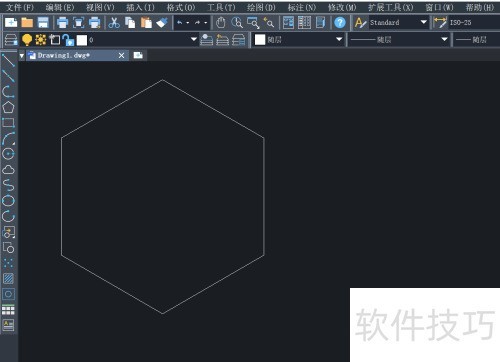Open the Layer Properties Manager

(x=11, y=40)
